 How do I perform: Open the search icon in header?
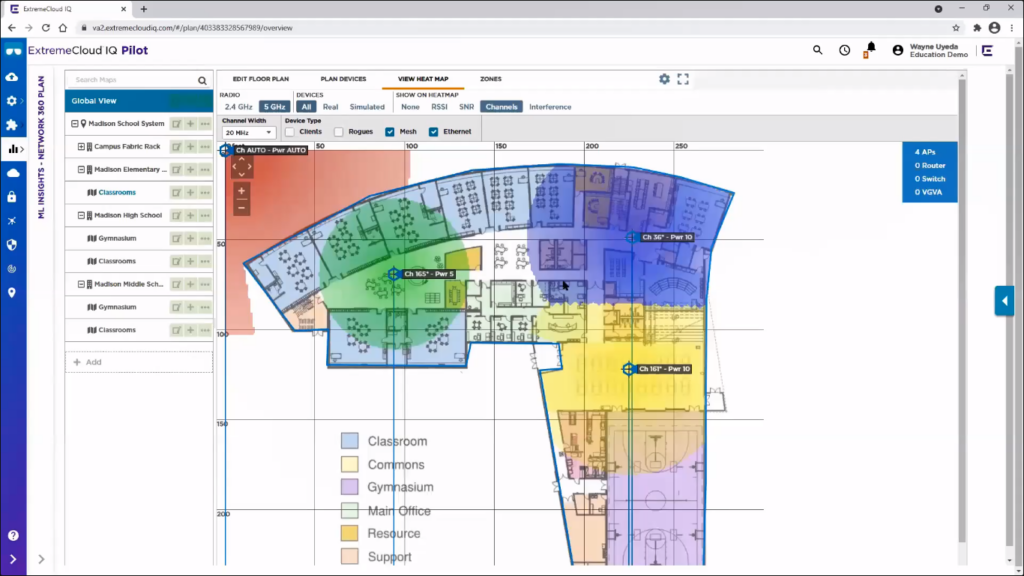click(817, 50)
